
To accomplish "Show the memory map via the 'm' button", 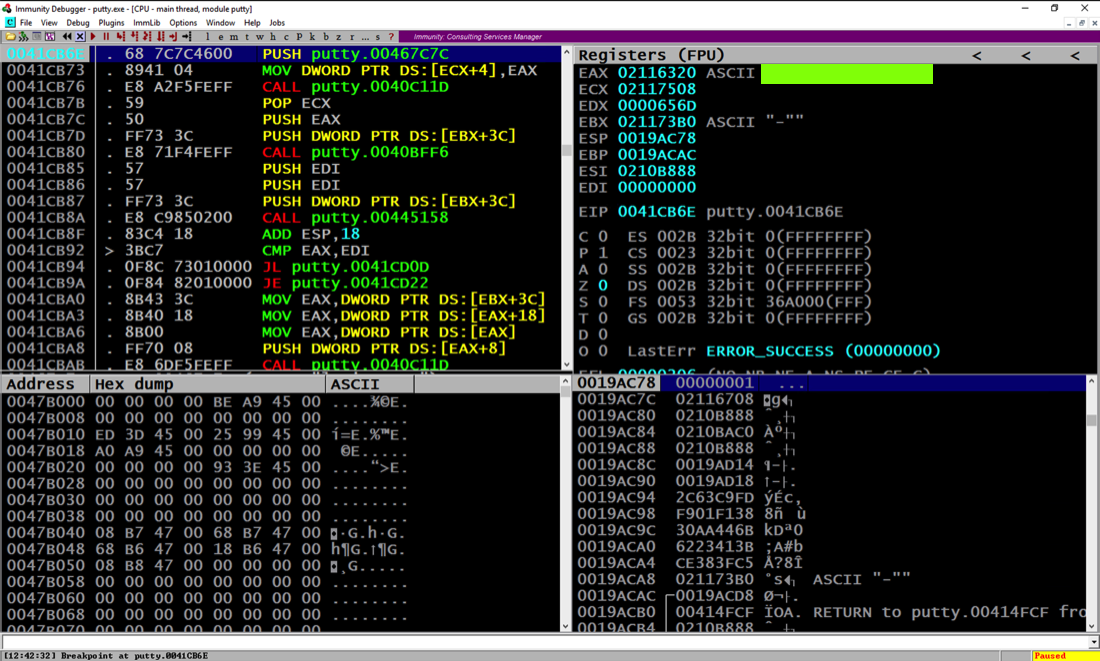I will (234, 37).
